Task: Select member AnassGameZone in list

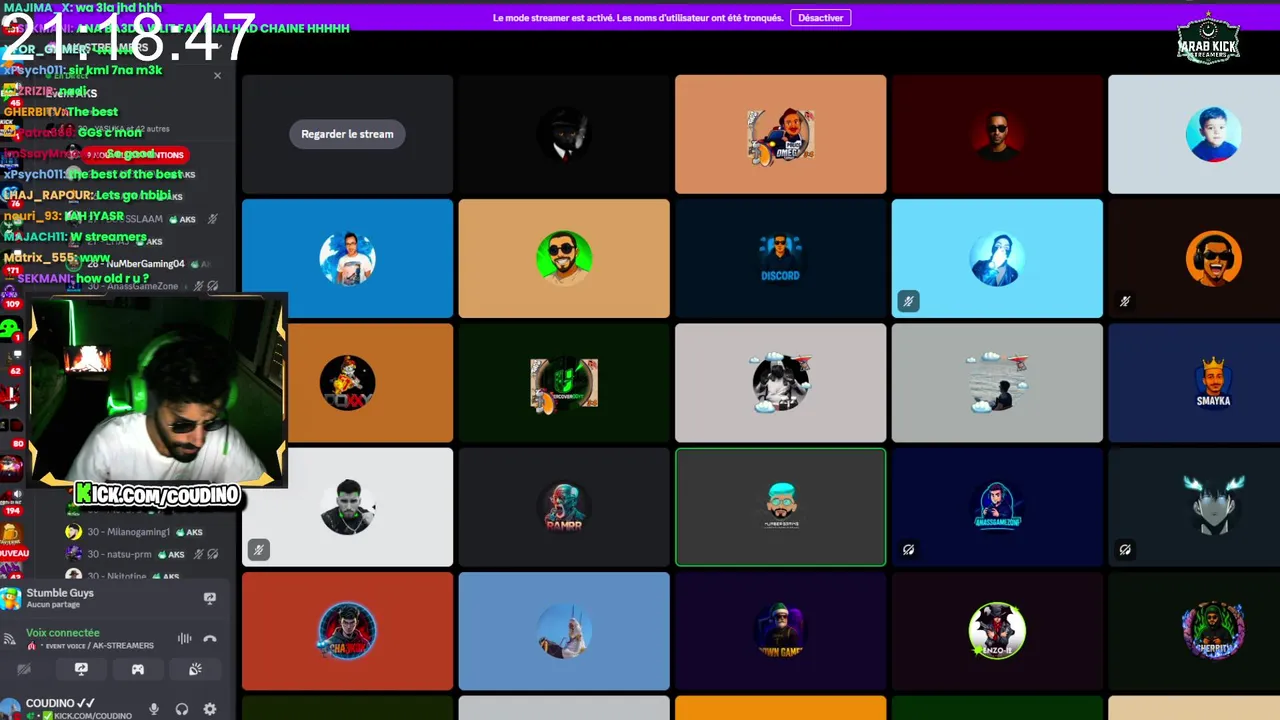Action: pyautogui.click(x=142, y=286)
